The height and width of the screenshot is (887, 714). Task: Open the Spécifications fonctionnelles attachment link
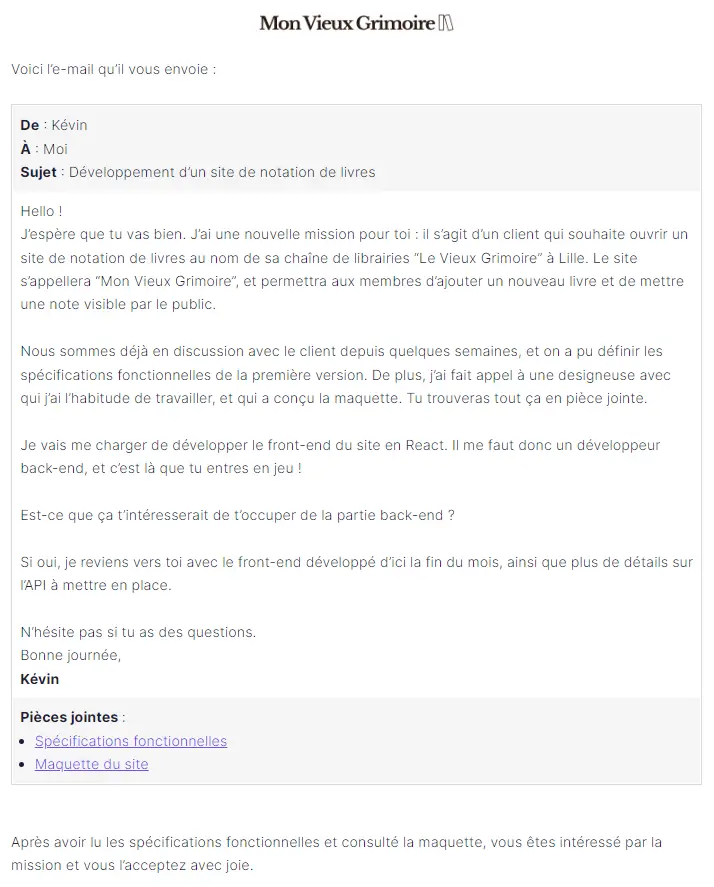131,741
